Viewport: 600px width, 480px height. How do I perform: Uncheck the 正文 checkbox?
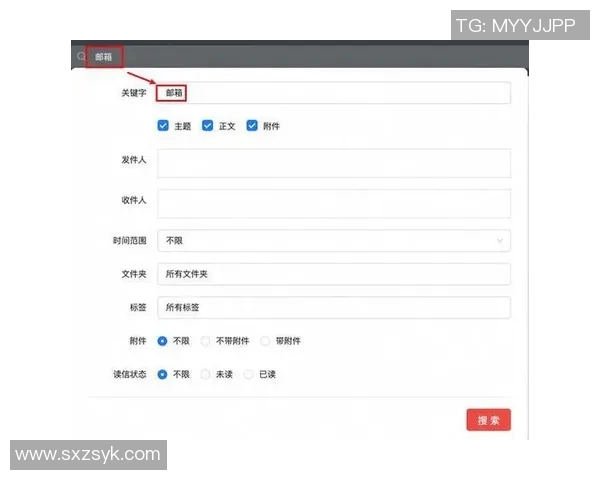pos(208,126)
